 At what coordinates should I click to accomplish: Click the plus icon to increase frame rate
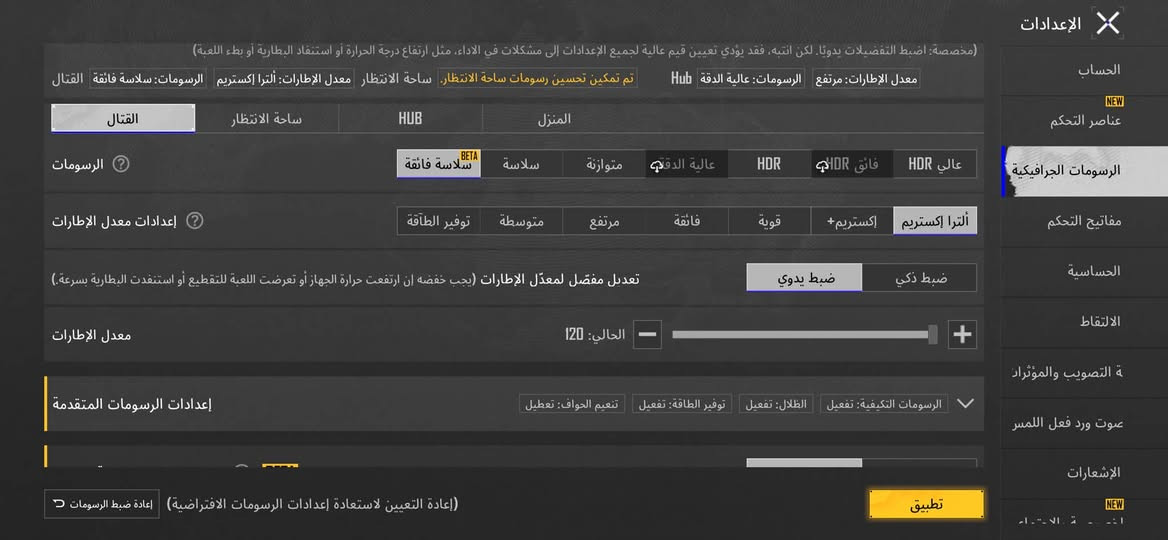point(962,335)
